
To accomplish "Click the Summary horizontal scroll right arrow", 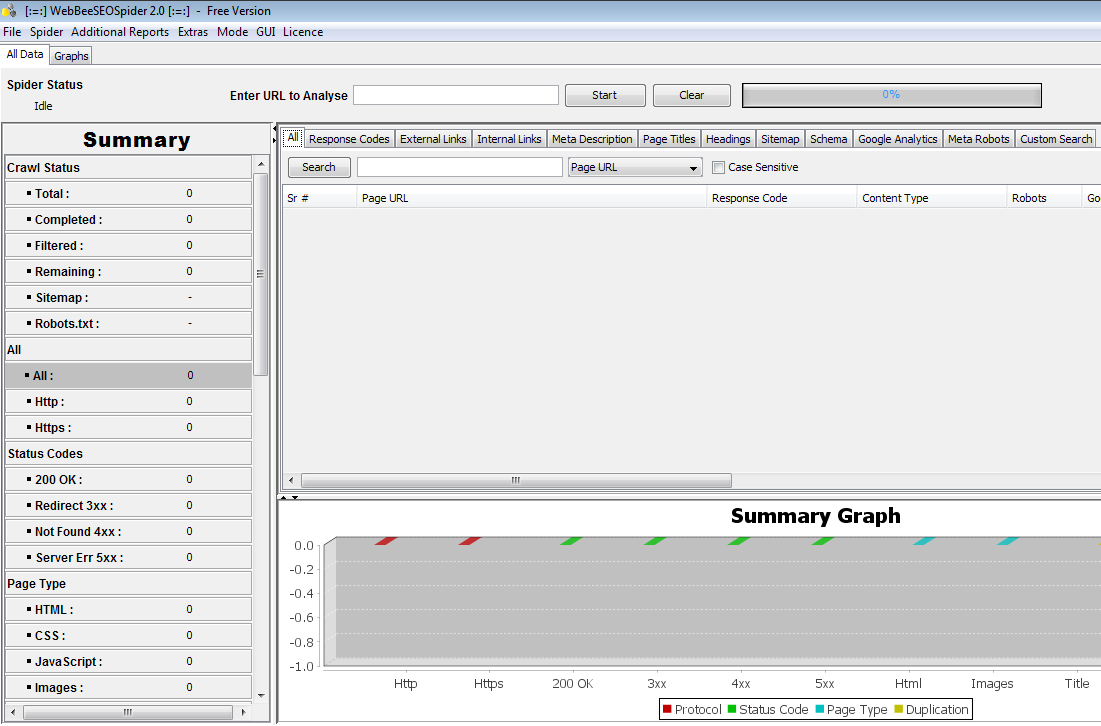I will pyautogui.click(x=243, y=712).
